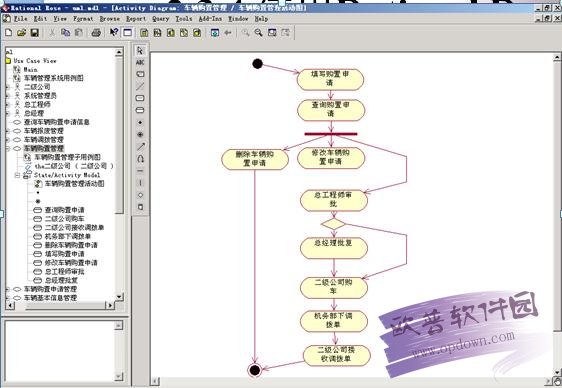562x388 pixels.
Task: Click the Open model folder icon
Action: click(22, 33)
